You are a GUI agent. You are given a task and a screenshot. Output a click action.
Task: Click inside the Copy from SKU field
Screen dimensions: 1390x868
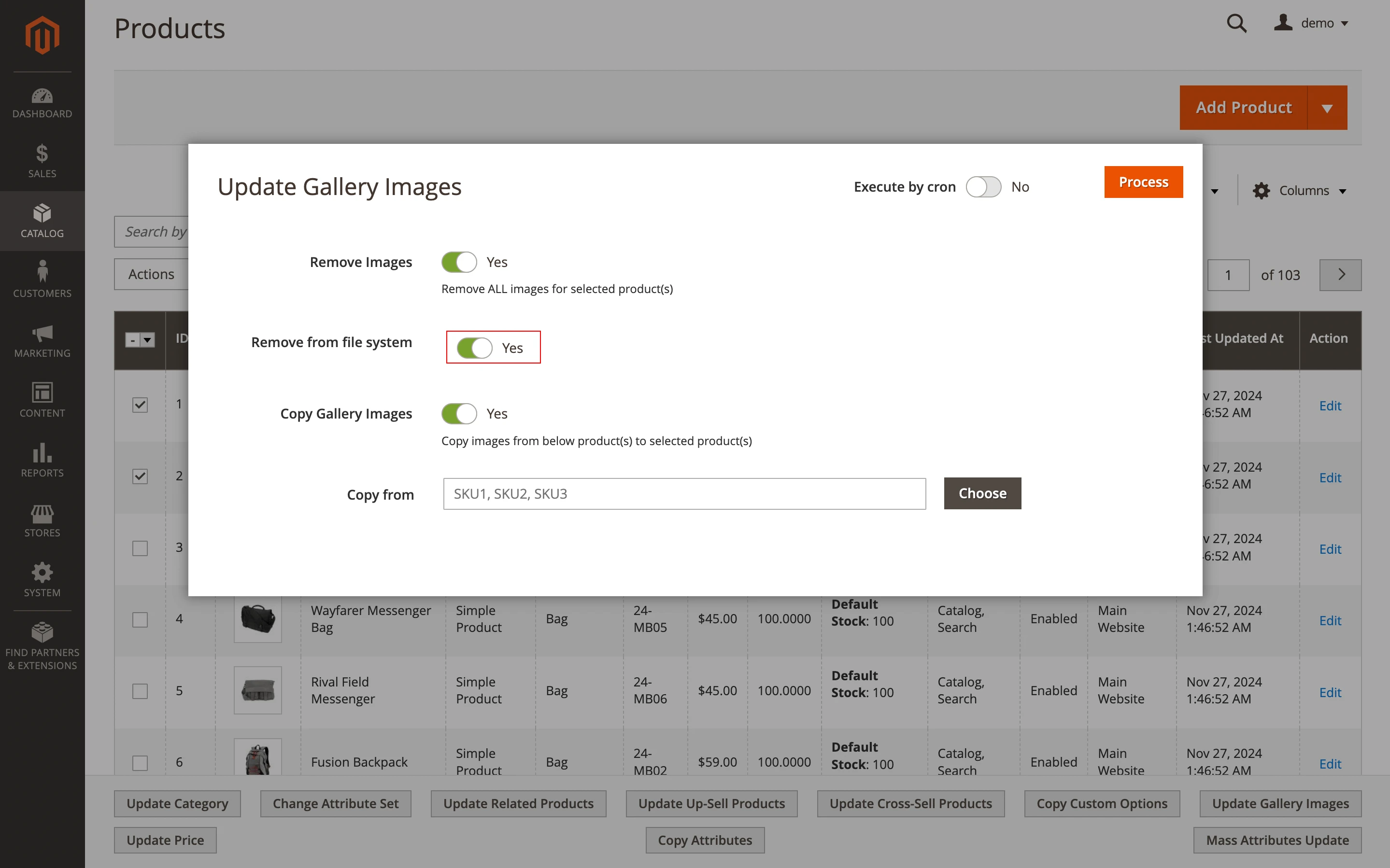[x=683, y=493]
